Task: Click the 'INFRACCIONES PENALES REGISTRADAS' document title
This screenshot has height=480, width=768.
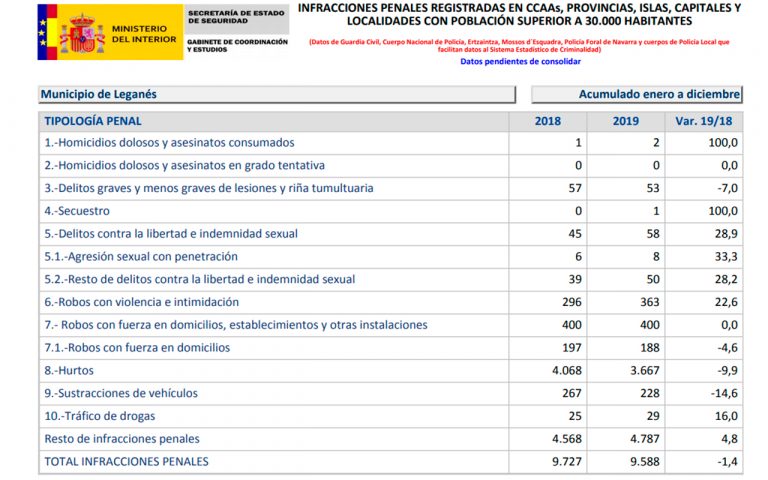Action: pyautogui.click(x=519, y=15)
